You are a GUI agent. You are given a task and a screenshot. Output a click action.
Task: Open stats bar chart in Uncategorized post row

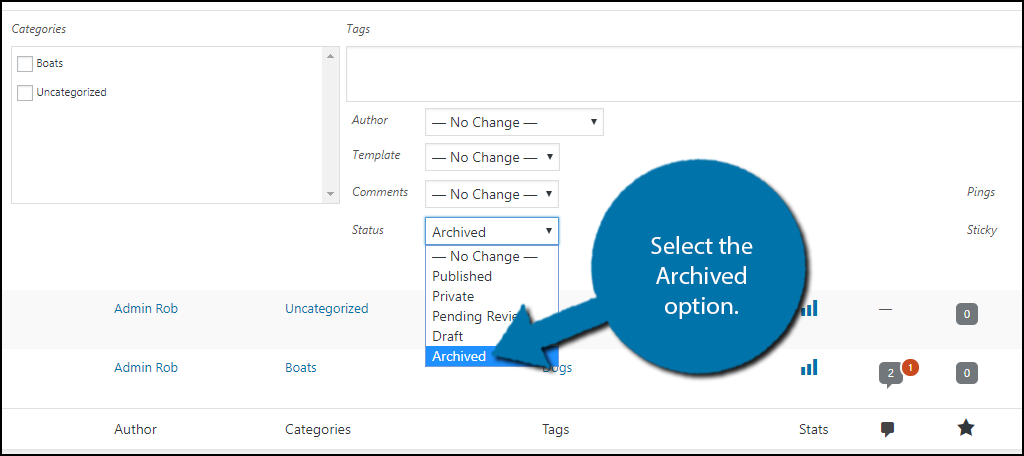click(x=809, y=309)
